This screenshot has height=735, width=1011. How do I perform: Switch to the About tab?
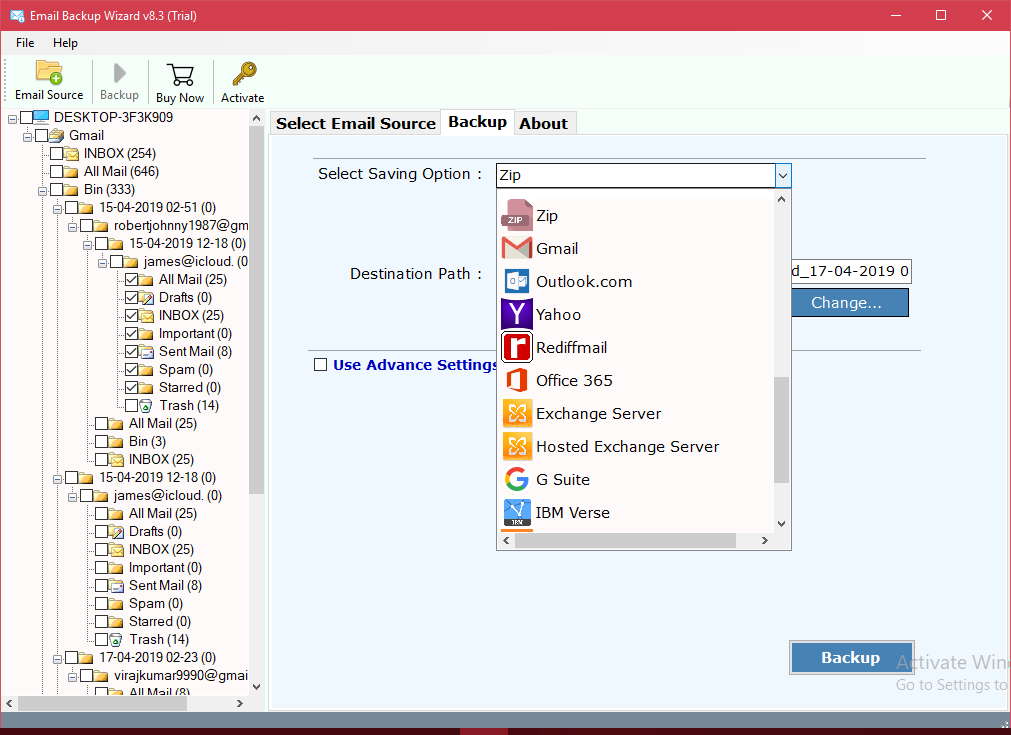coord(544,123)
